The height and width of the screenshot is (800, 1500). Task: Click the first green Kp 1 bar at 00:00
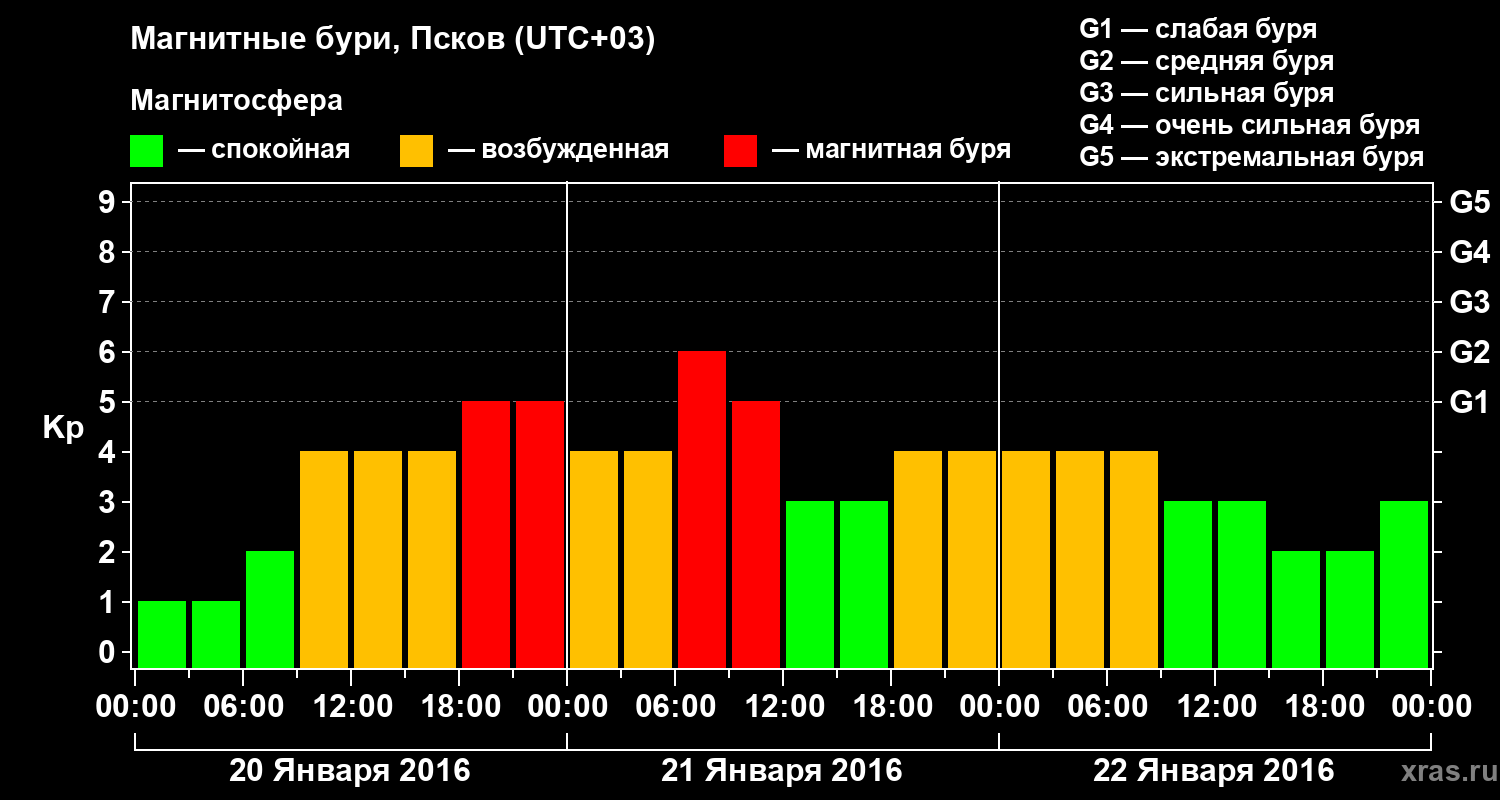pyautogui.click(x=162, y=634)
